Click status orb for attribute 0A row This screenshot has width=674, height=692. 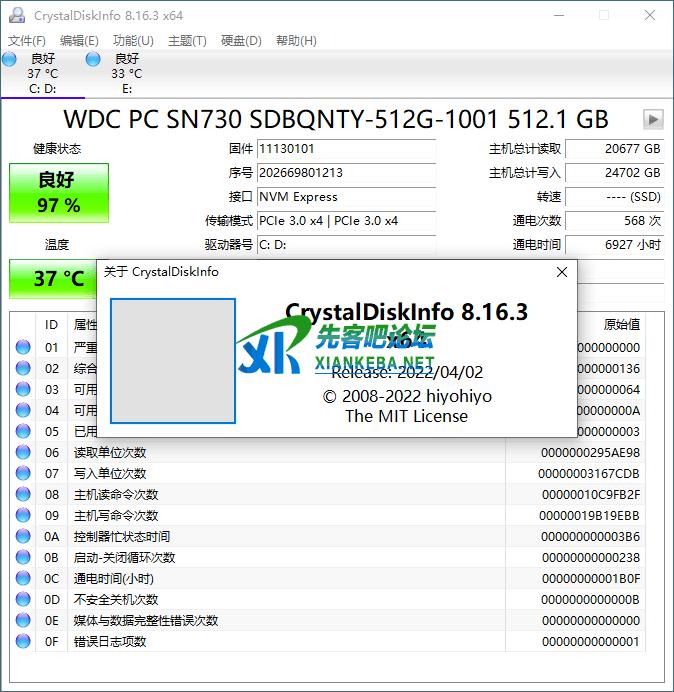click(x=23, y=537)
